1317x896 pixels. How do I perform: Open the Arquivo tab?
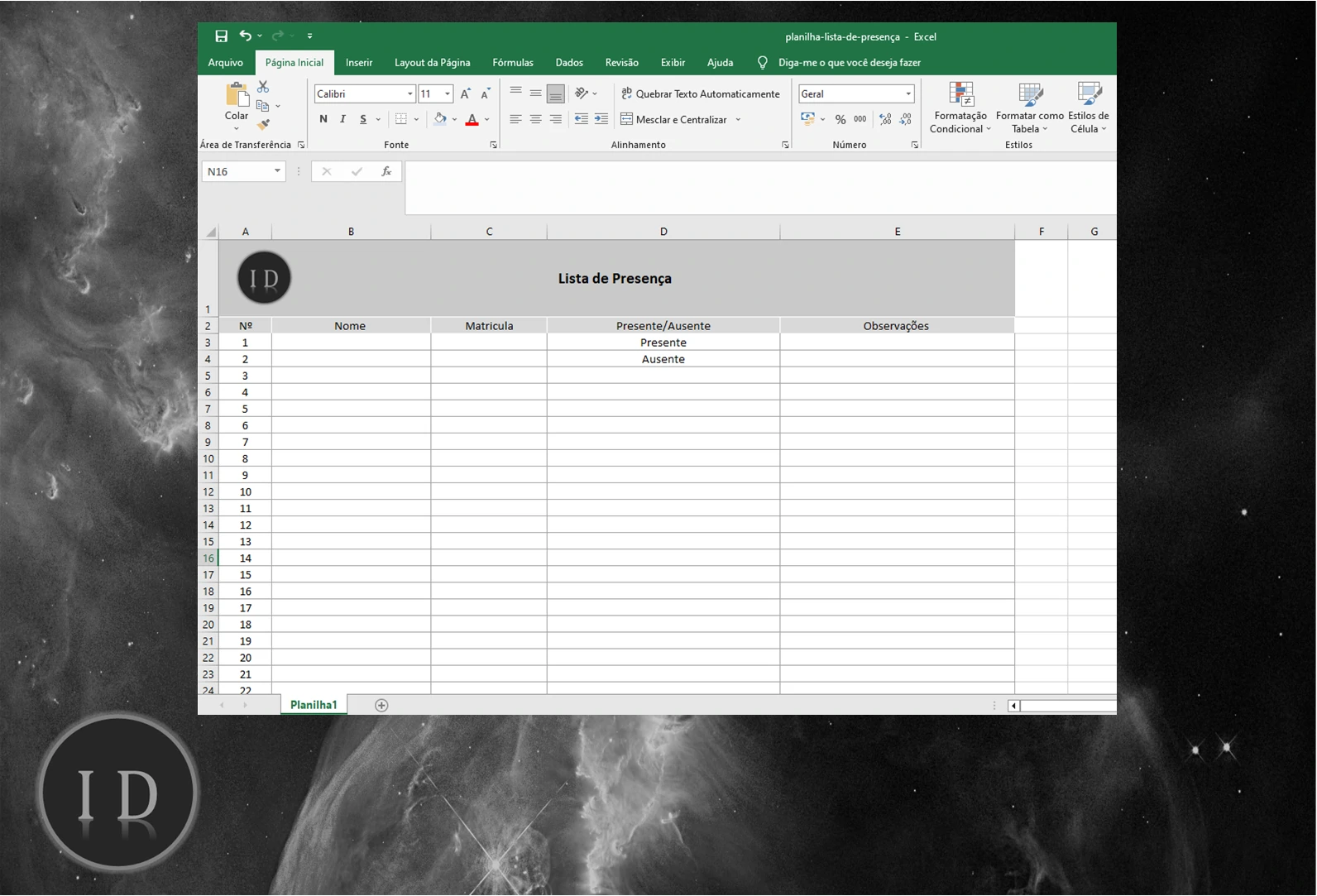[x=225, y=62]
